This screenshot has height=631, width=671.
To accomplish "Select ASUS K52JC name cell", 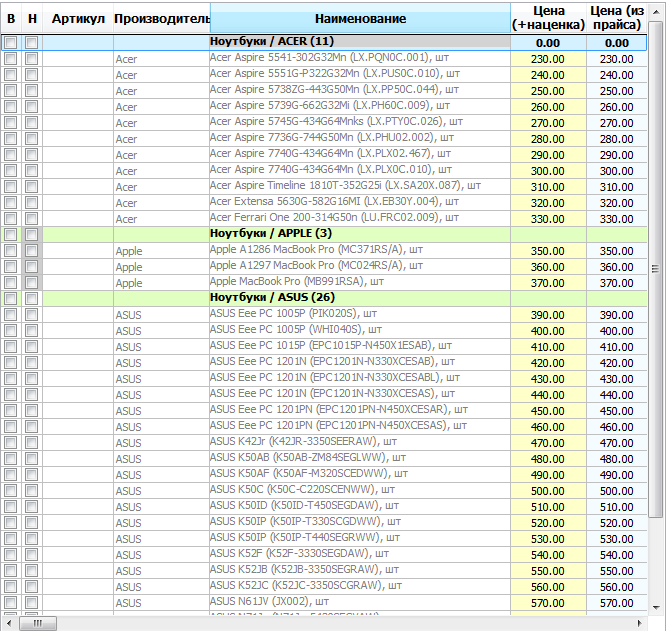I will (x=360, y=587).
